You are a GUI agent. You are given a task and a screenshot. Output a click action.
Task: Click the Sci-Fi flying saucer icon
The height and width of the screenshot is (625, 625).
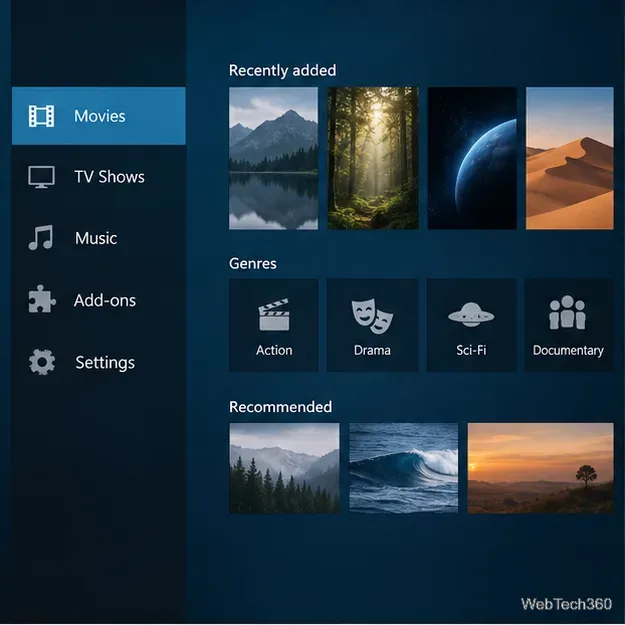point(471,314)
